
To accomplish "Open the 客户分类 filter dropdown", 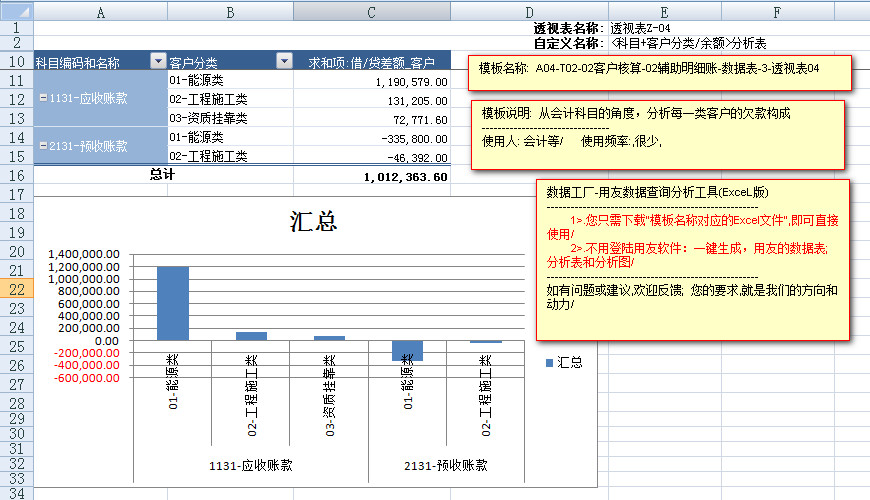I will click(283, 62).
